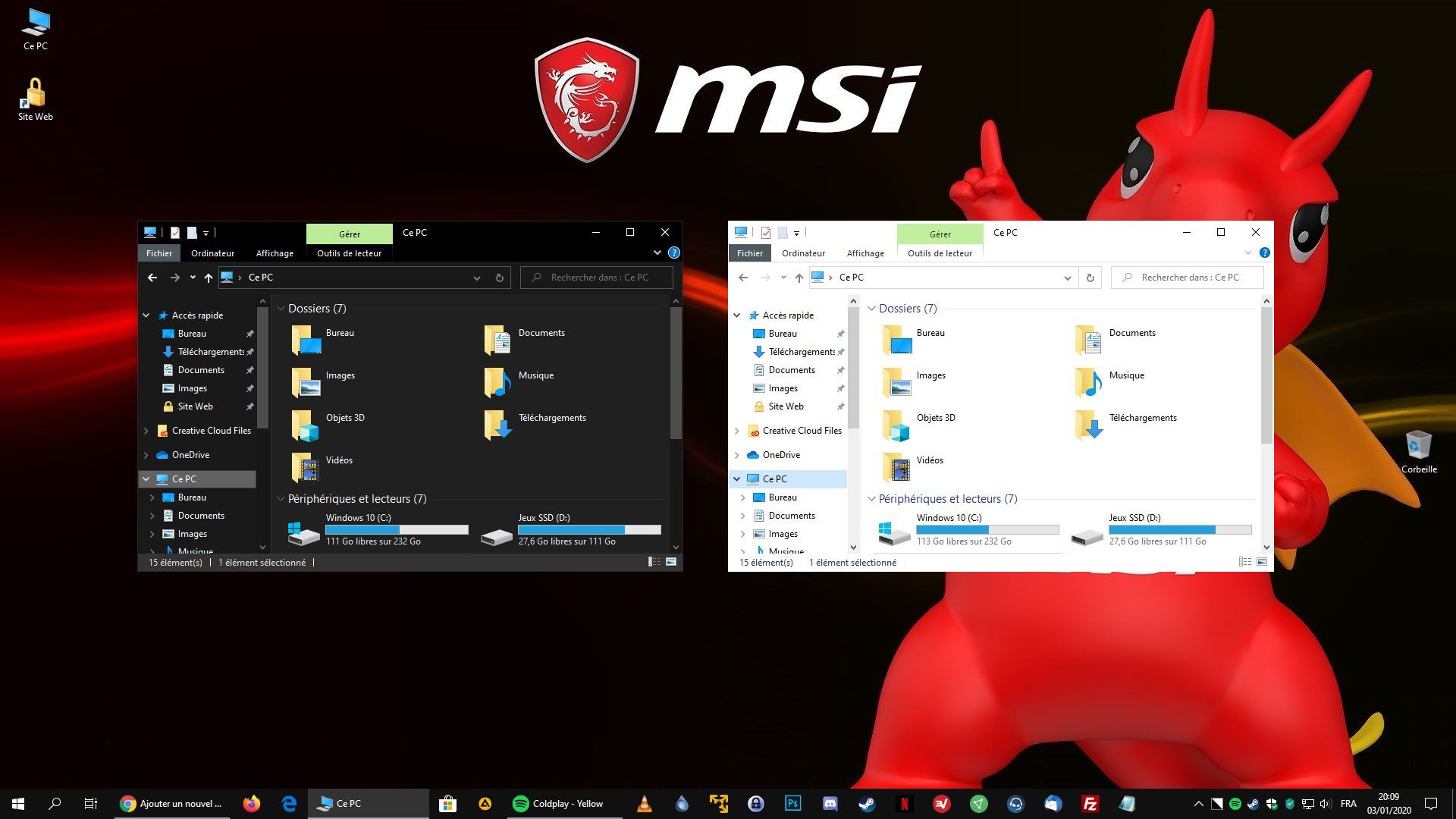
Task: Open volume control in system tray
Action: (1325, 804)
